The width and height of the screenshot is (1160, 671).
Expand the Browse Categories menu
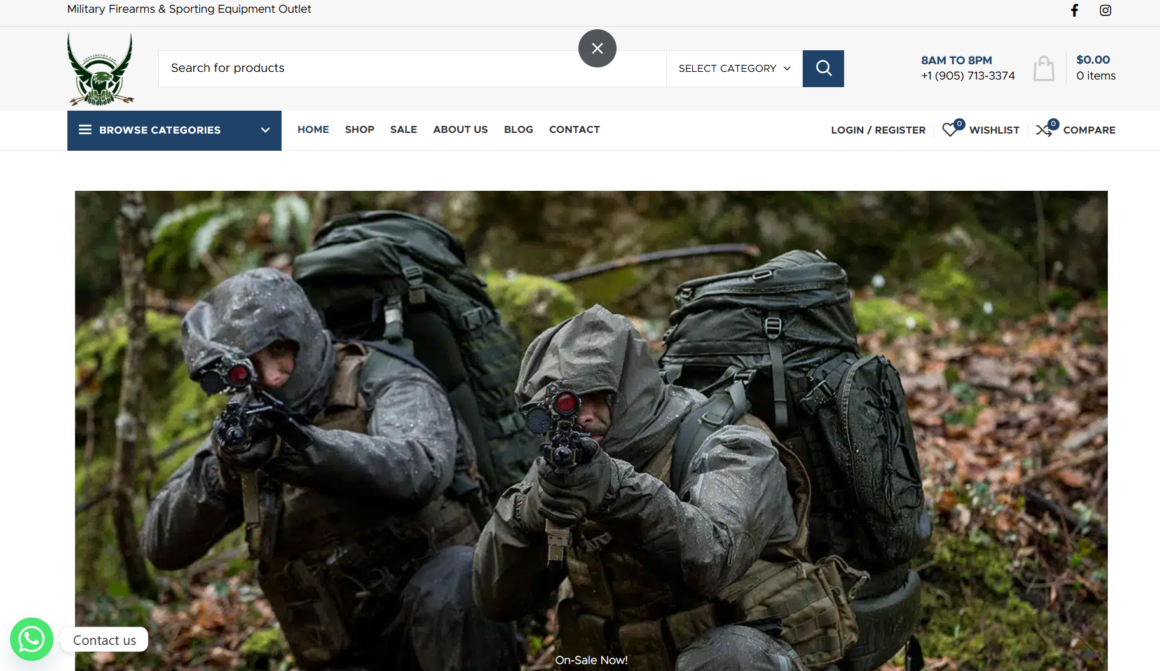(160, 130)
